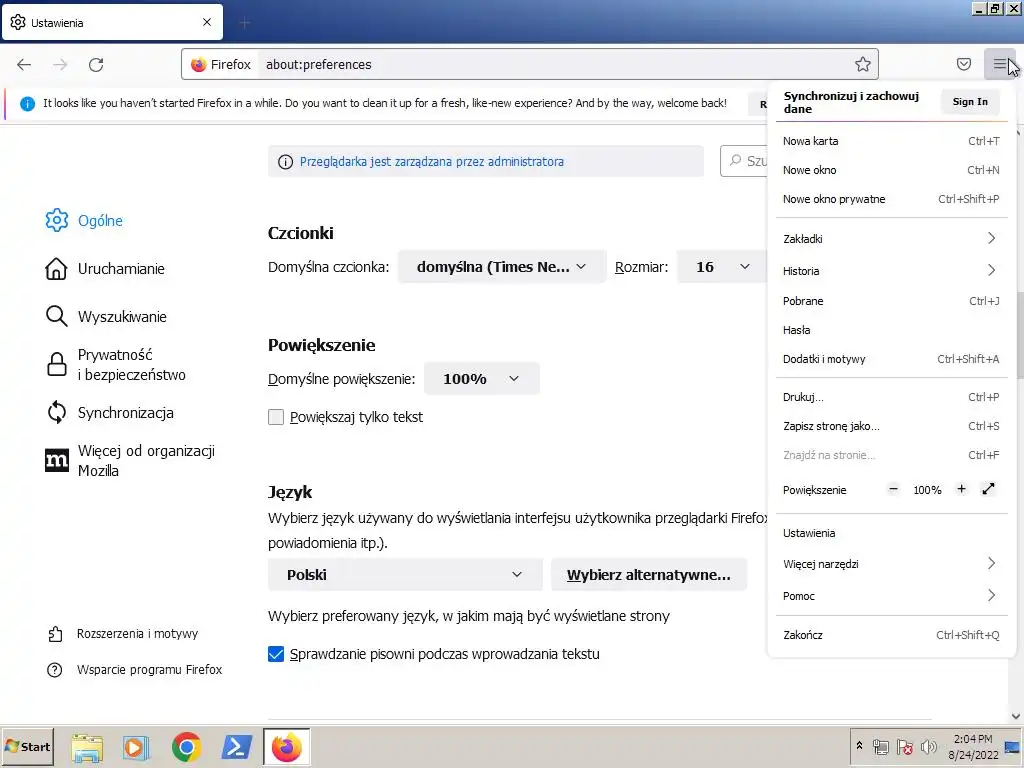Choose Drukuj... from the menu
The width and height of the screenshot is (1024, 768).
(x=891, y=397)
